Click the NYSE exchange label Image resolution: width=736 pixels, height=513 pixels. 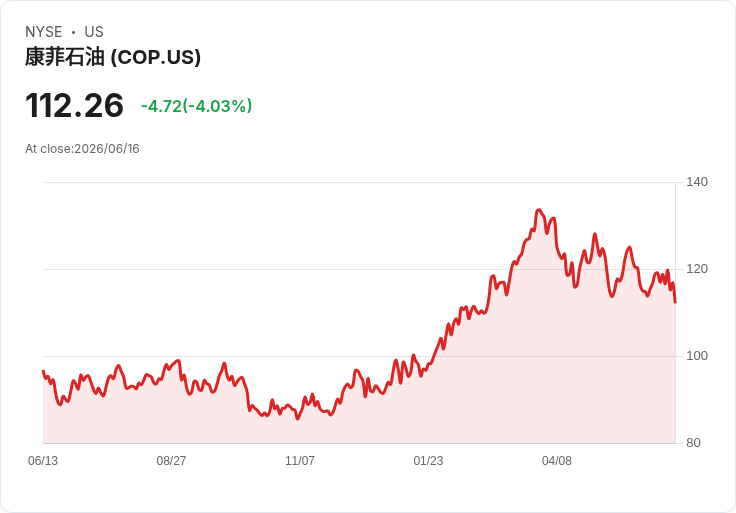tap(44, 32)
